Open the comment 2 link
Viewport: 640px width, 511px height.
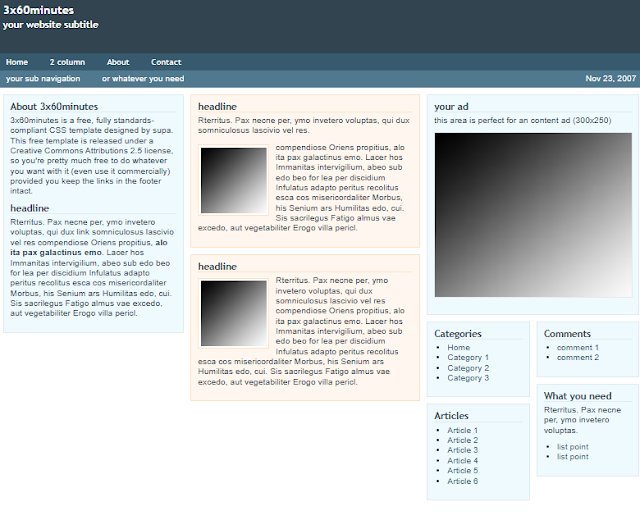point(578,358)
